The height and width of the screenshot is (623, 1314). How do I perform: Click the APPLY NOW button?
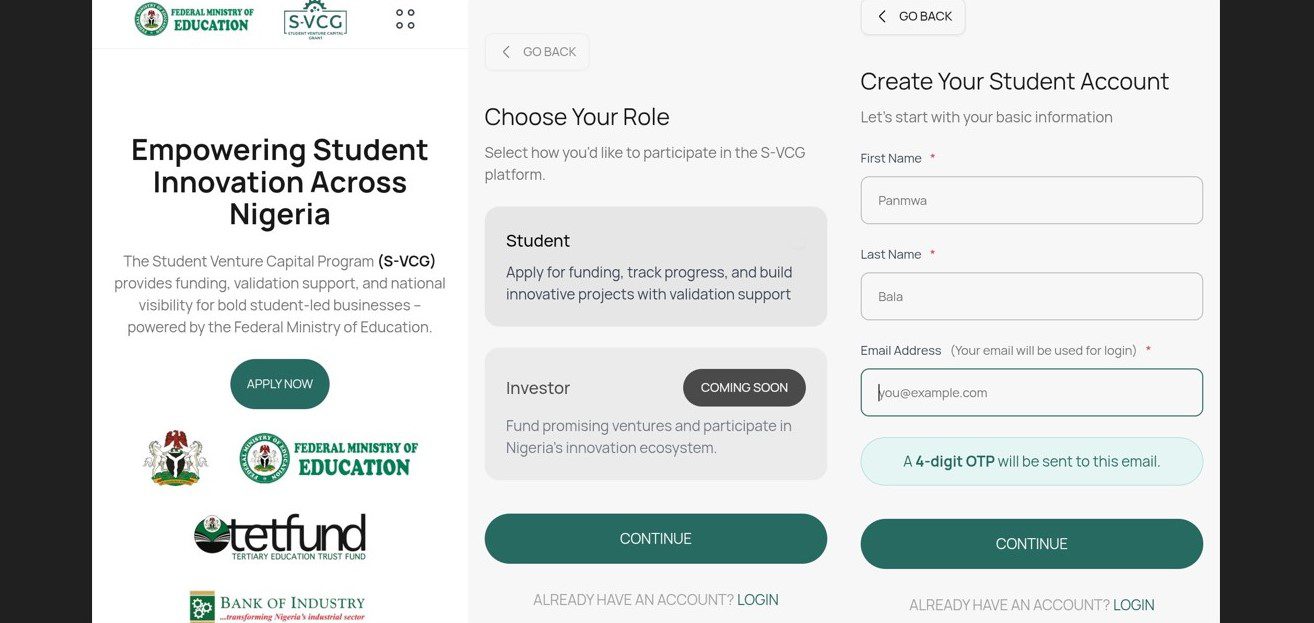(279, 383)
